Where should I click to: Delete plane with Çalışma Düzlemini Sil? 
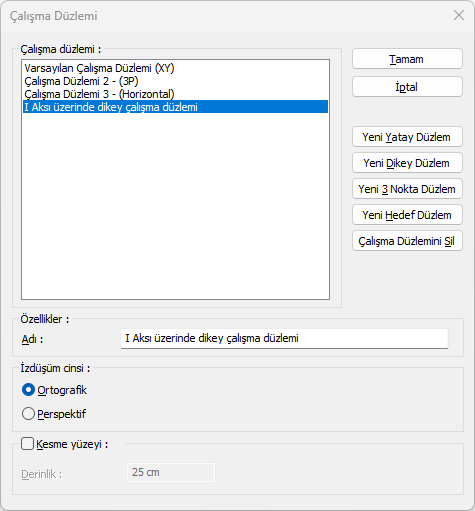(x=407, y=241)
